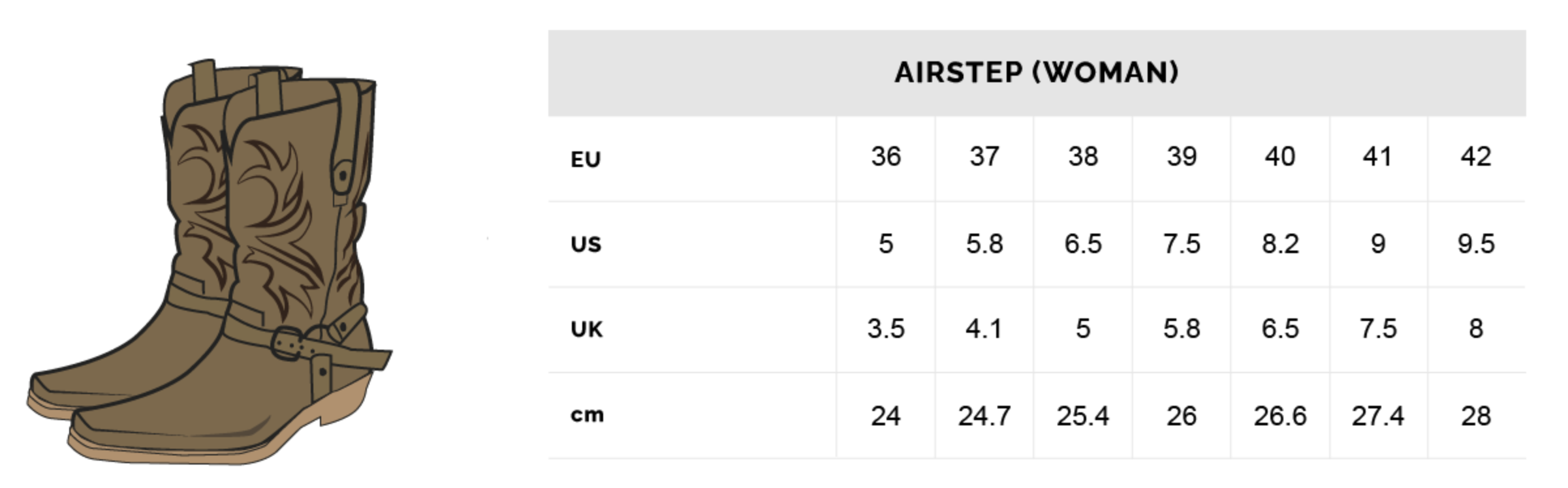Screen dimensions: 1568x488
Task: Click the cowboy boots illustration
Action: click(x=209, y=262)
